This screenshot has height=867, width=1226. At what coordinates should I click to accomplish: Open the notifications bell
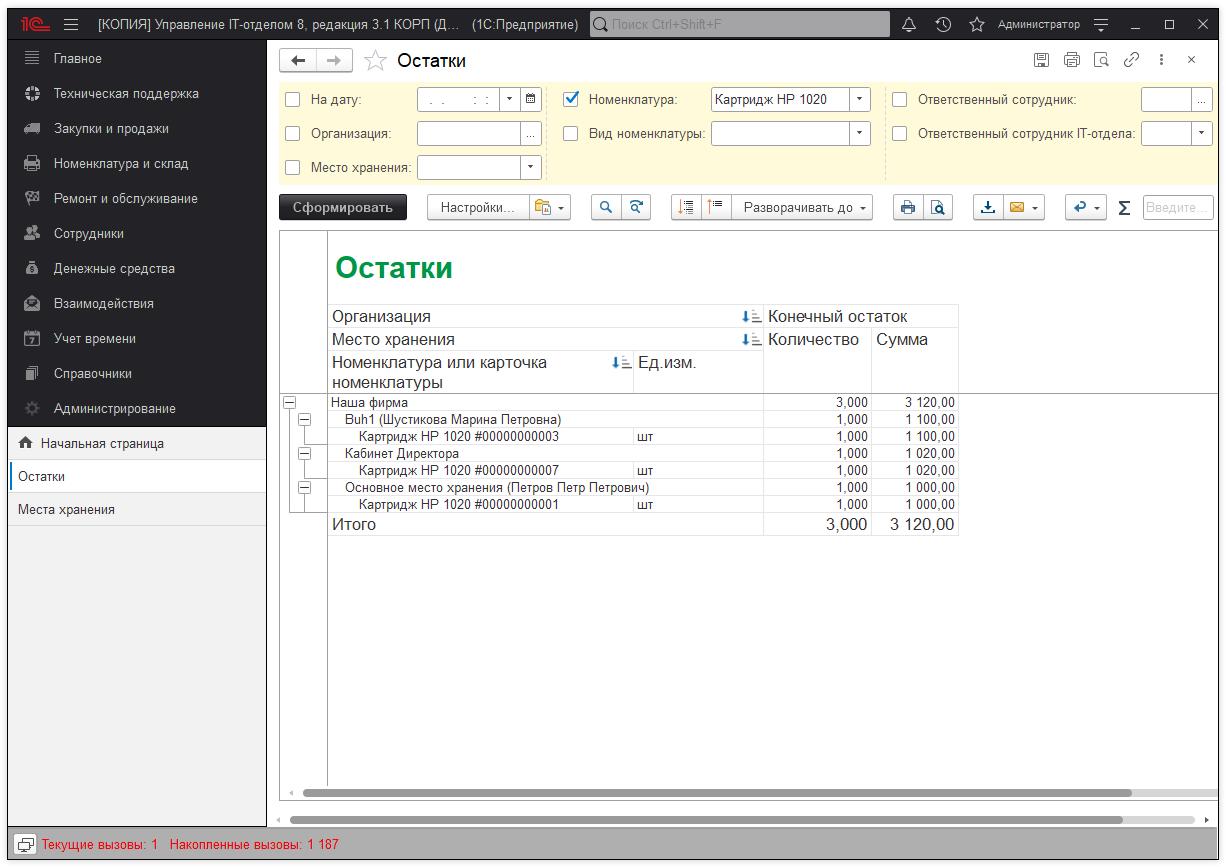point(909,24)
